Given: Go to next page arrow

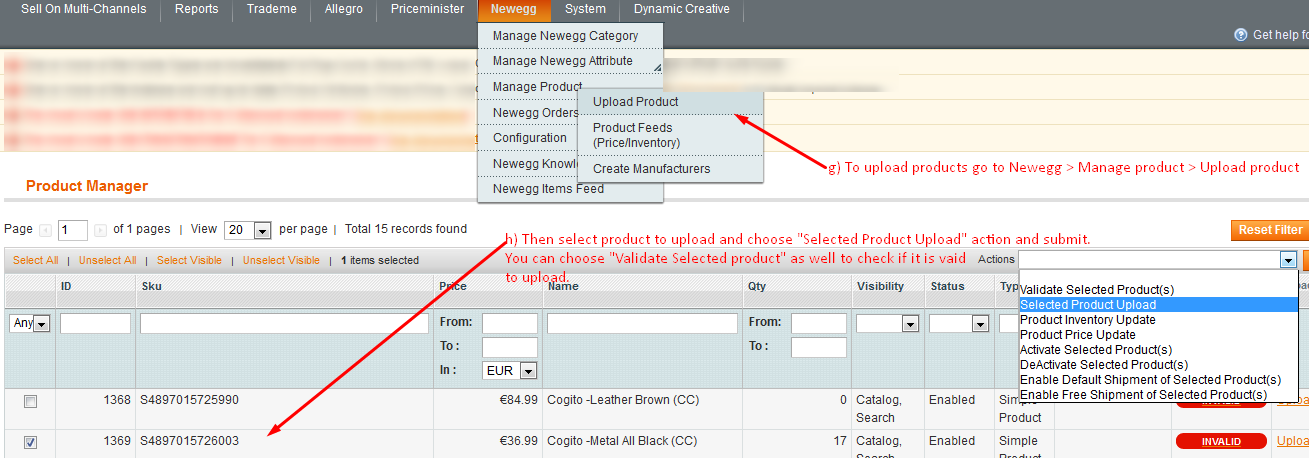Looking at the screenshot, I should [x=100, y=230].
